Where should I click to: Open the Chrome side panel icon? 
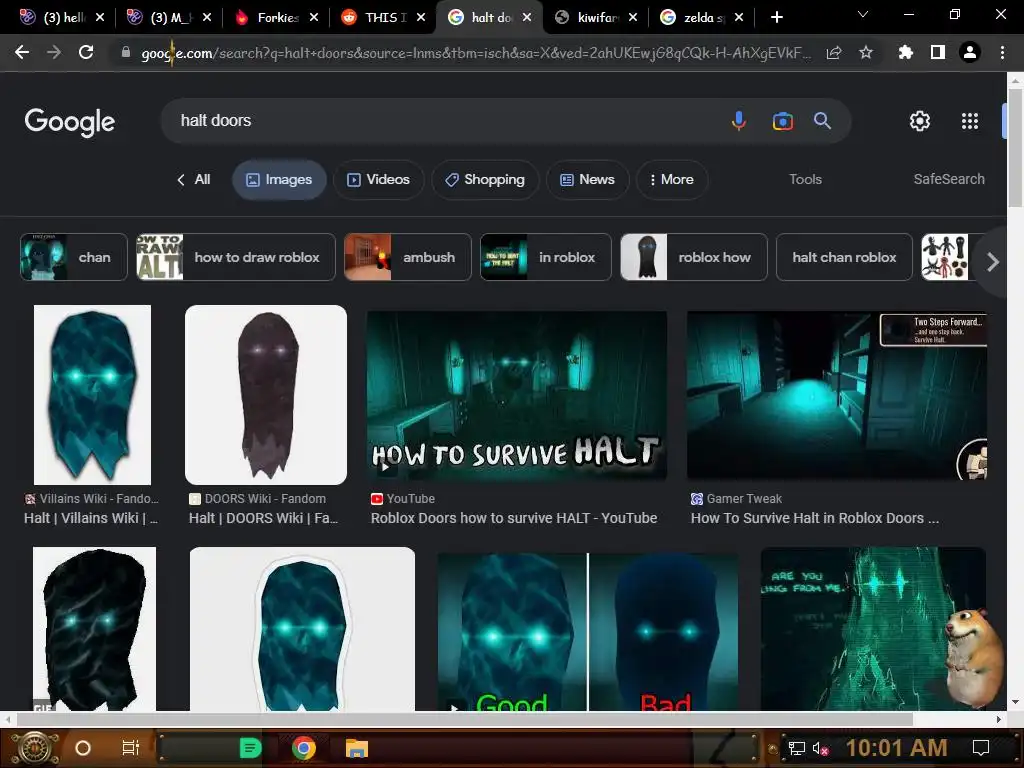click(x=938, y=52)
